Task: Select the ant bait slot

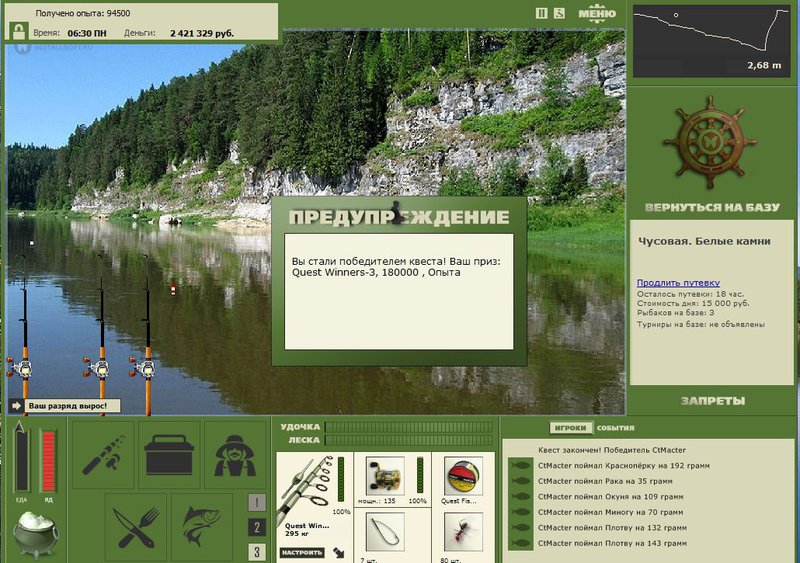Action: [x=463, y=532]
